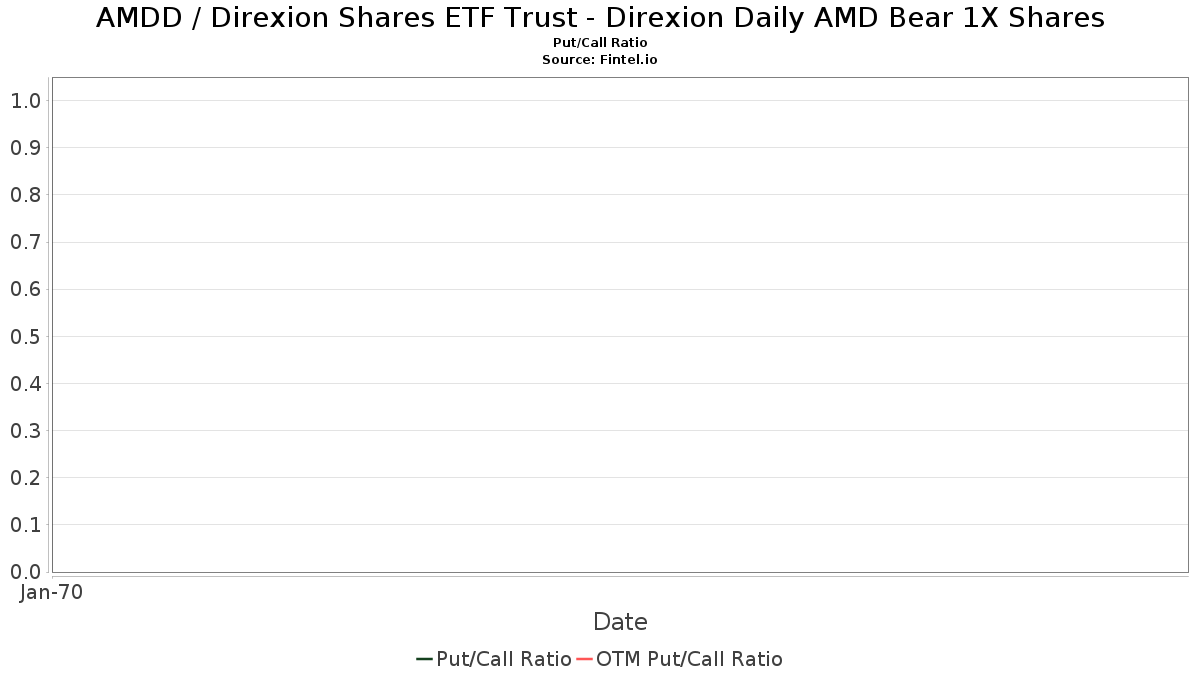Click the 1.0 y-axis label
1200x675 pixels.
25,100
